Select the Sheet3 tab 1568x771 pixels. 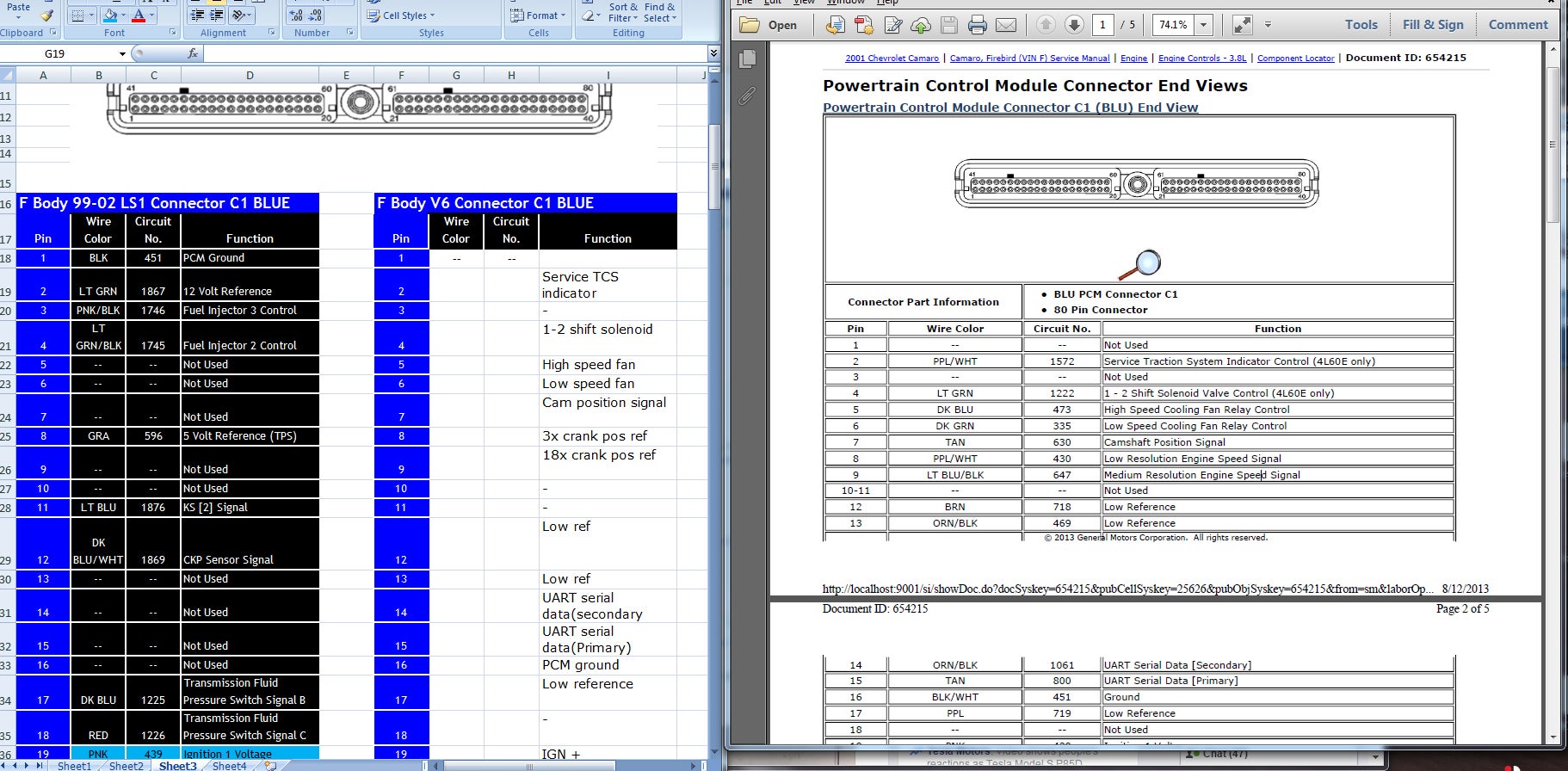pos(177,765)
